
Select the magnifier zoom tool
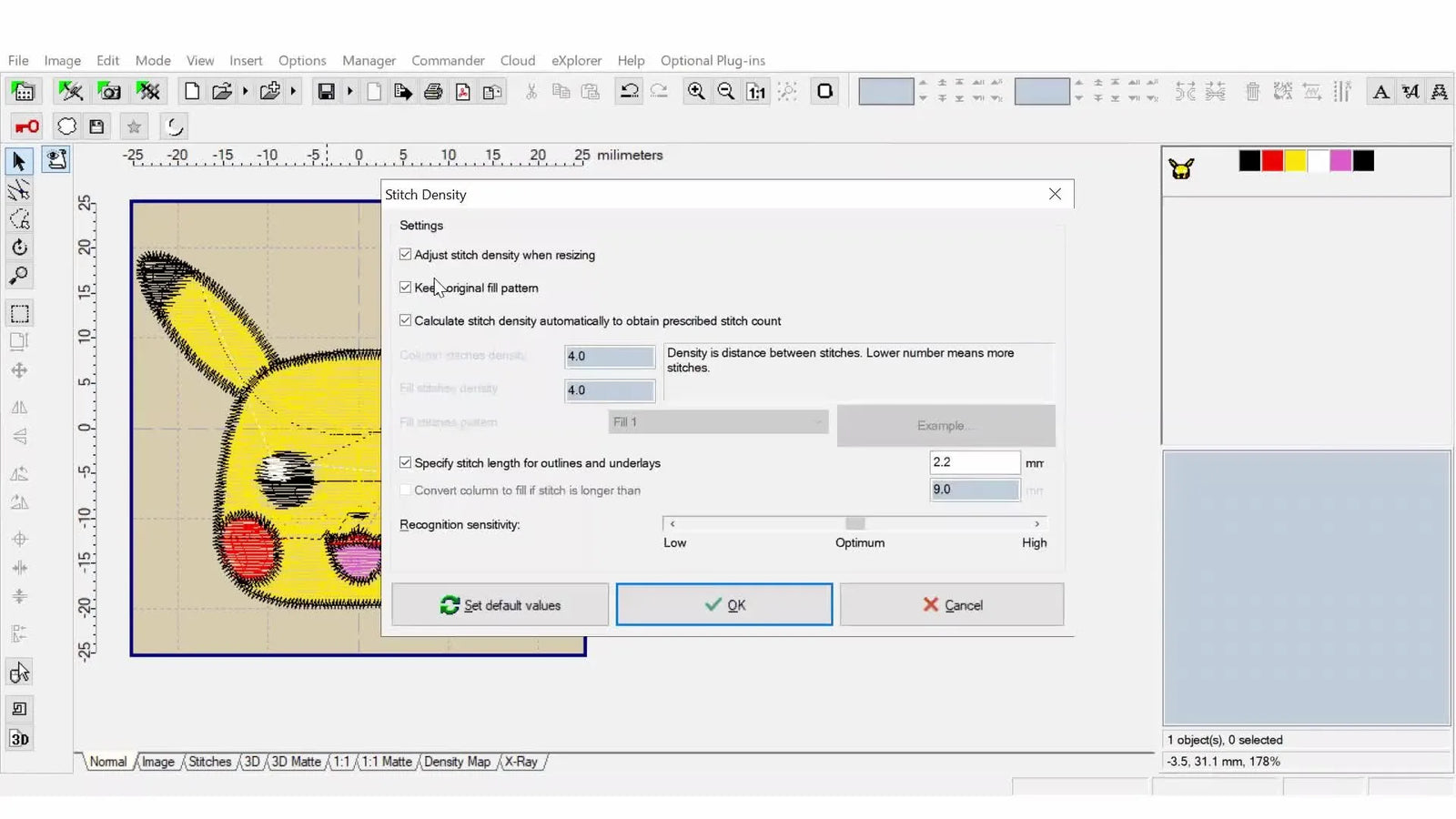[x=19, y=276]
